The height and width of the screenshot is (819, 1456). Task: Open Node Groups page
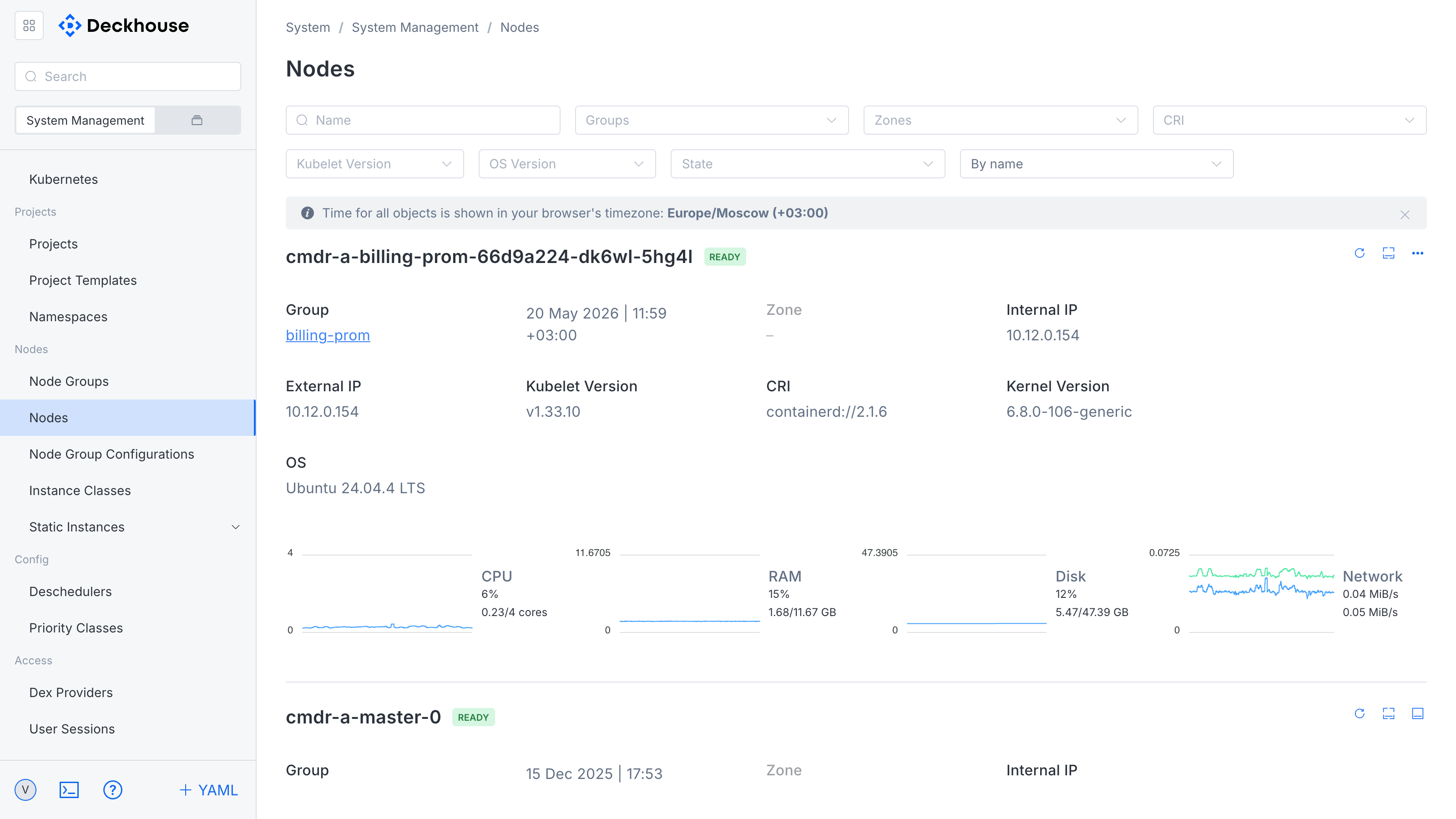tap(69, 381)
